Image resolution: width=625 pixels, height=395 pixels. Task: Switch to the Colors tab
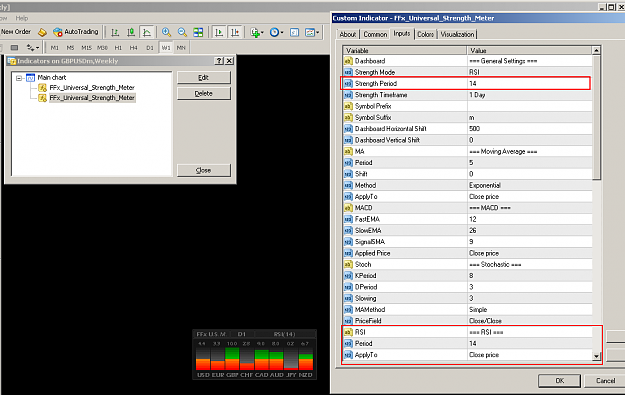pos(425,35)
